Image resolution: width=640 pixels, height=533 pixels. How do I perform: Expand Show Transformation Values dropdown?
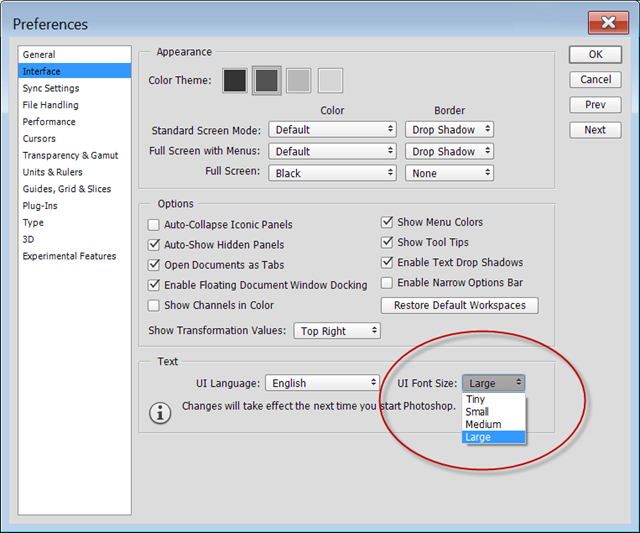pyautogui.click(x=337, y=331)
